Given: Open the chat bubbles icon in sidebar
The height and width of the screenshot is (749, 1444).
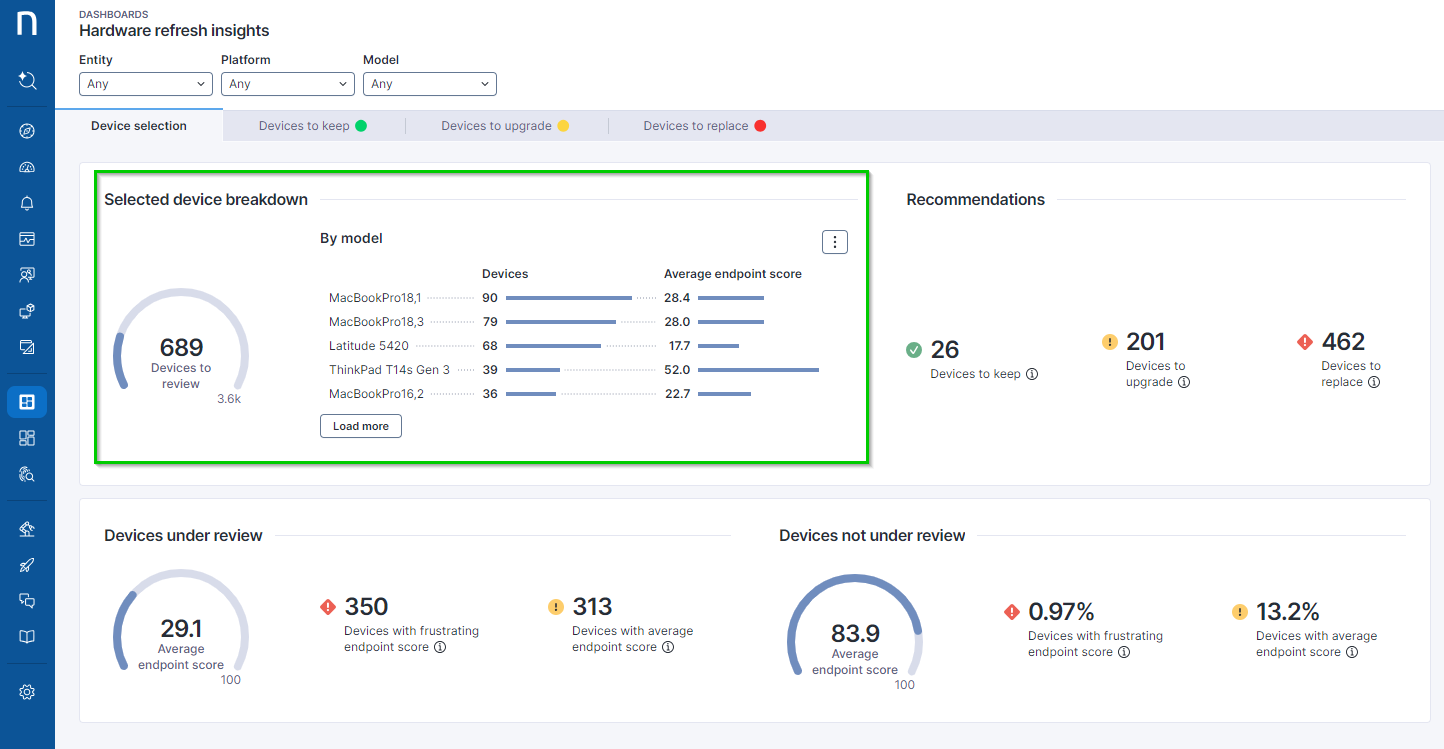Looking at the screenshot, I should point(27,601).
